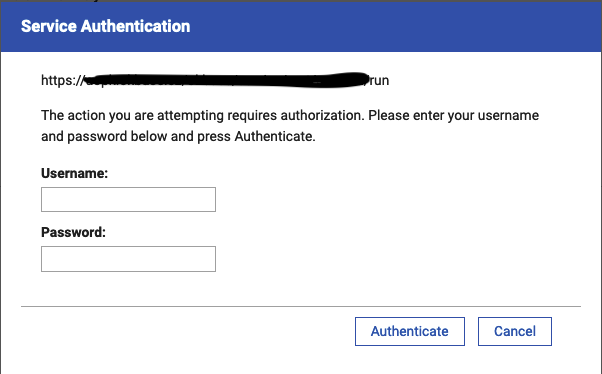Image resolution: width=602 pixels, height=374 pixels.
Task: Click the blacked-out portion of the URL
Action: pyautogui.click(x=226, y=80)
